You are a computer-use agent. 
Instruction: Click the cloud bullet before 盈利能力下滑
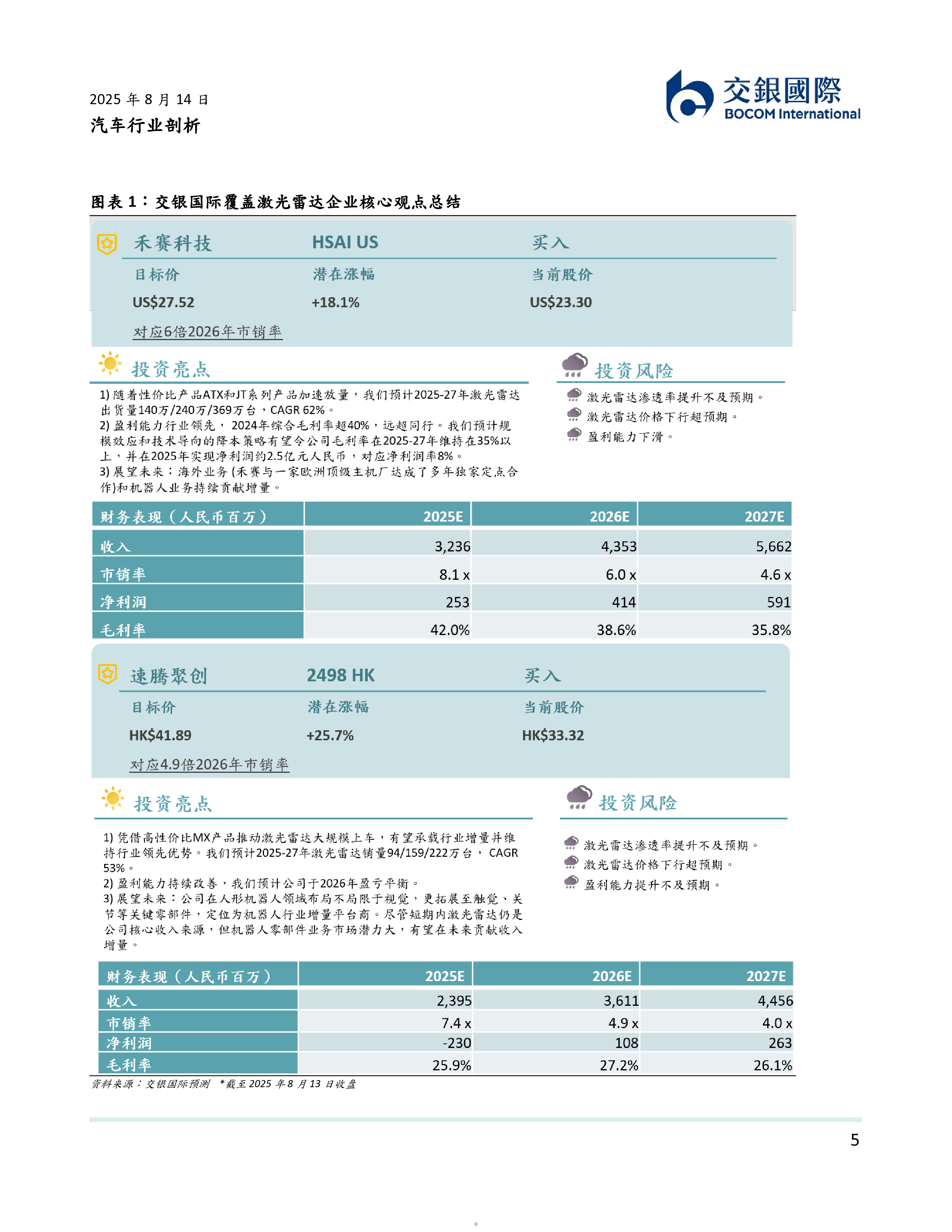(574, 434)
